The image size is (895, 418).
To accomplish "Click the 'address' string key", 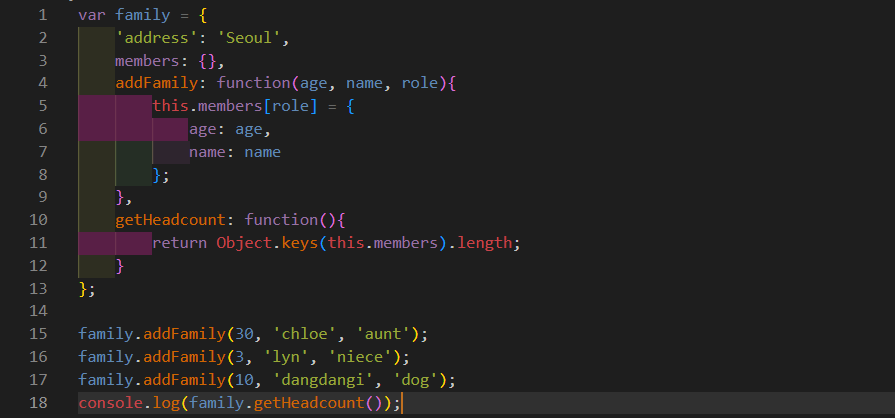I will [x=156, y=38].
